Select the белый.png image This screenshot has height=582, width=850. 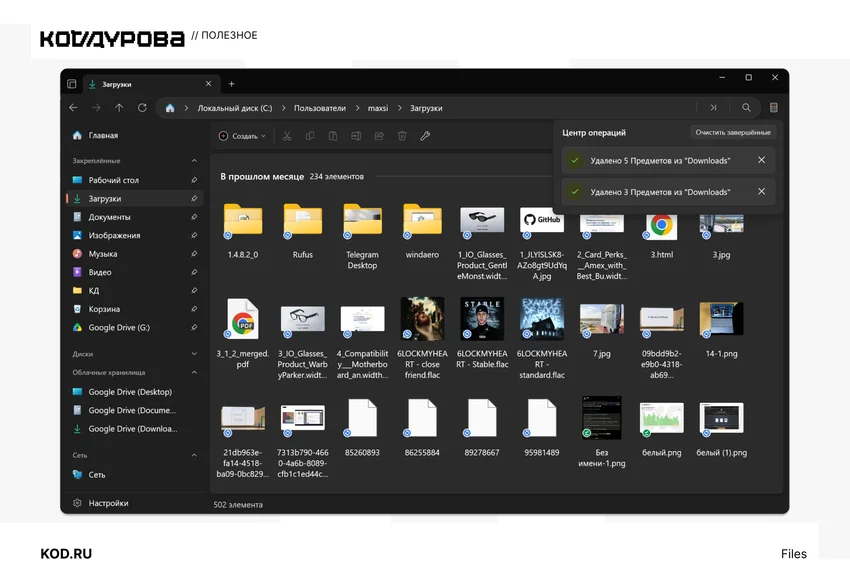(661, 428)
